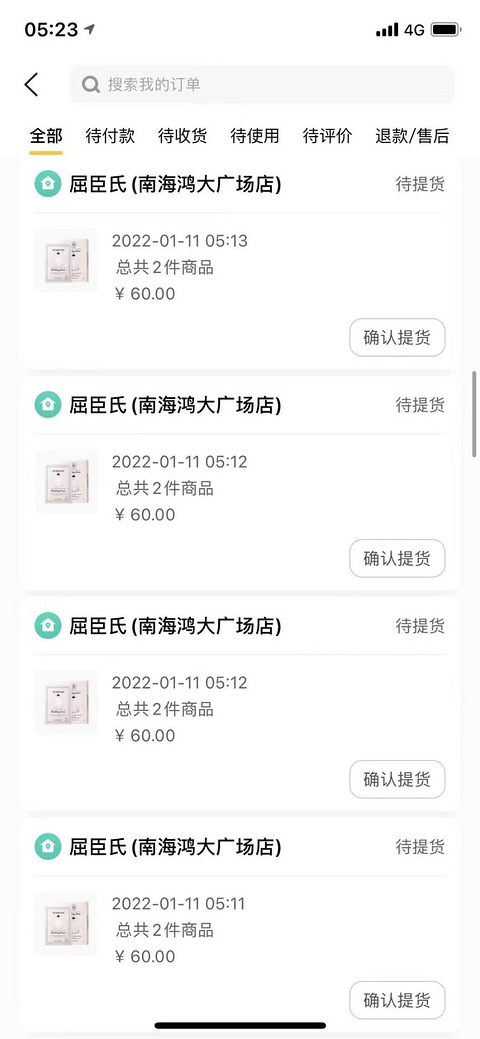This screenshot has width=480, height=1039.
Task: Tap battery icon in status bar
Action: [x=446, y=30]
